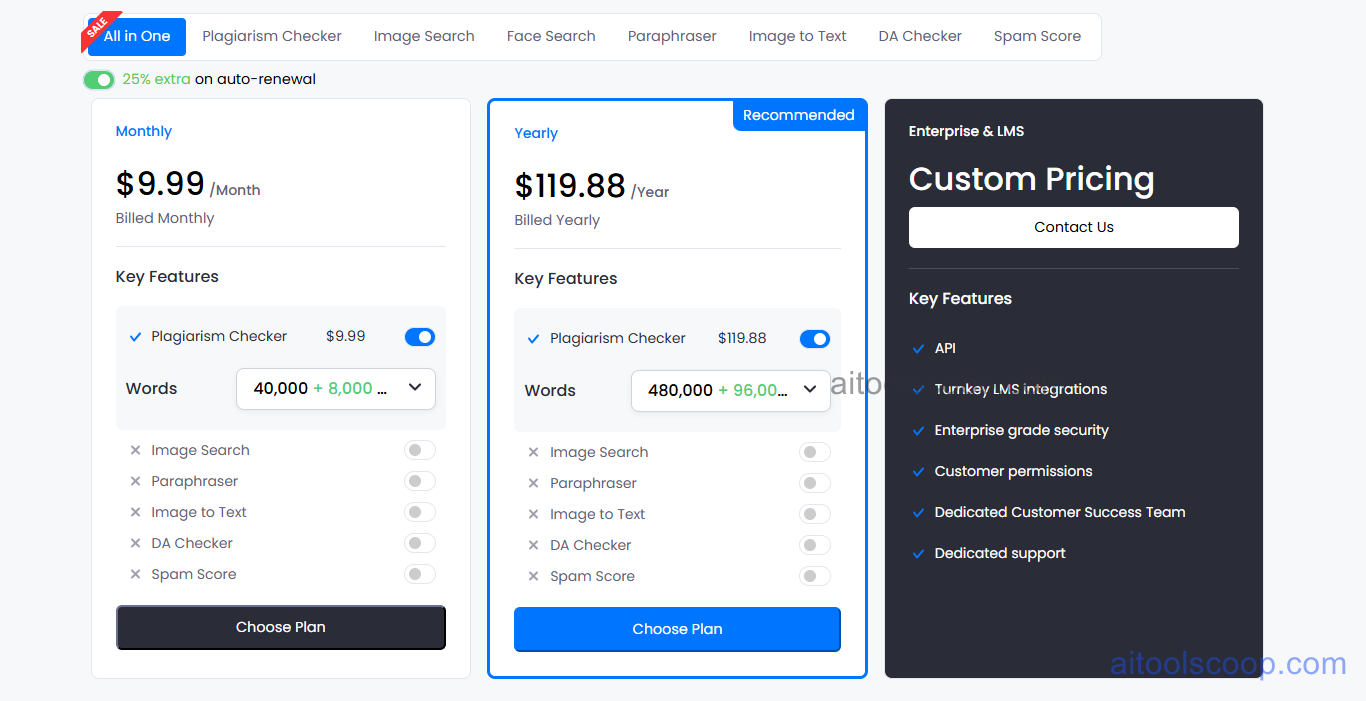Click the Dedicated Customer Success Team text

pos(1060,512)
